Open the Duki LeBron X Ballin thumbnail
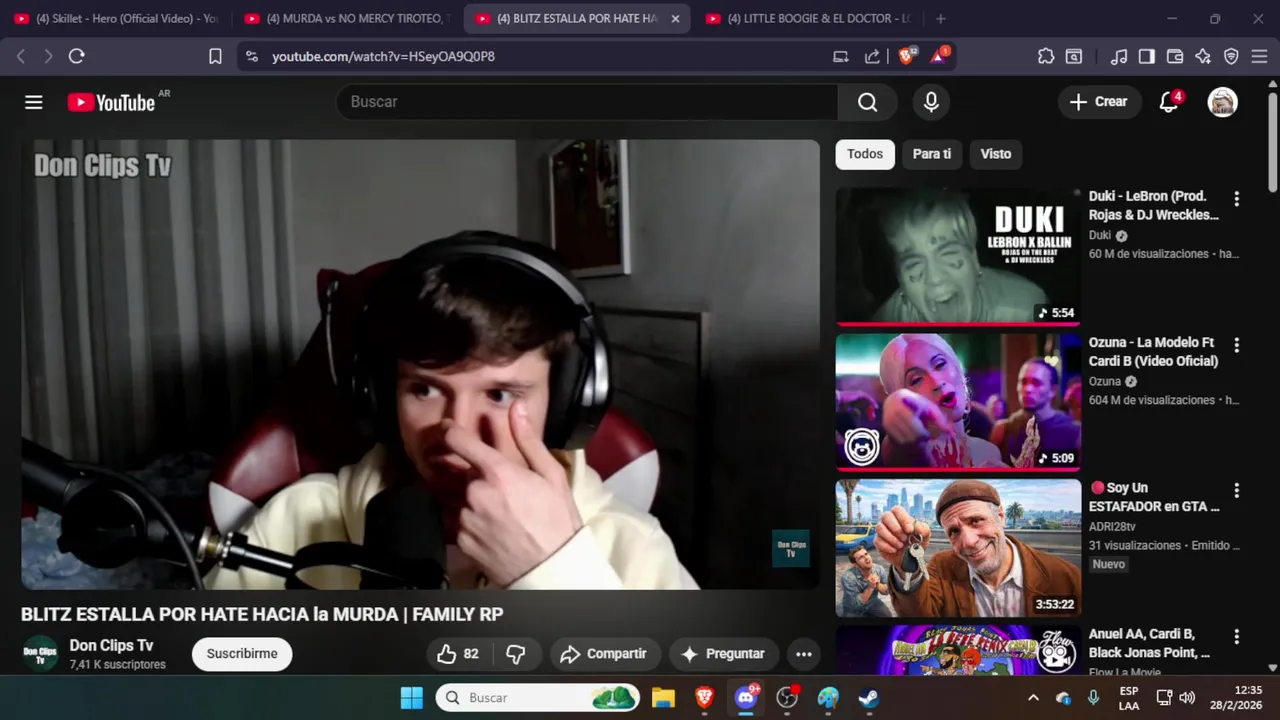 pos(958,257)
